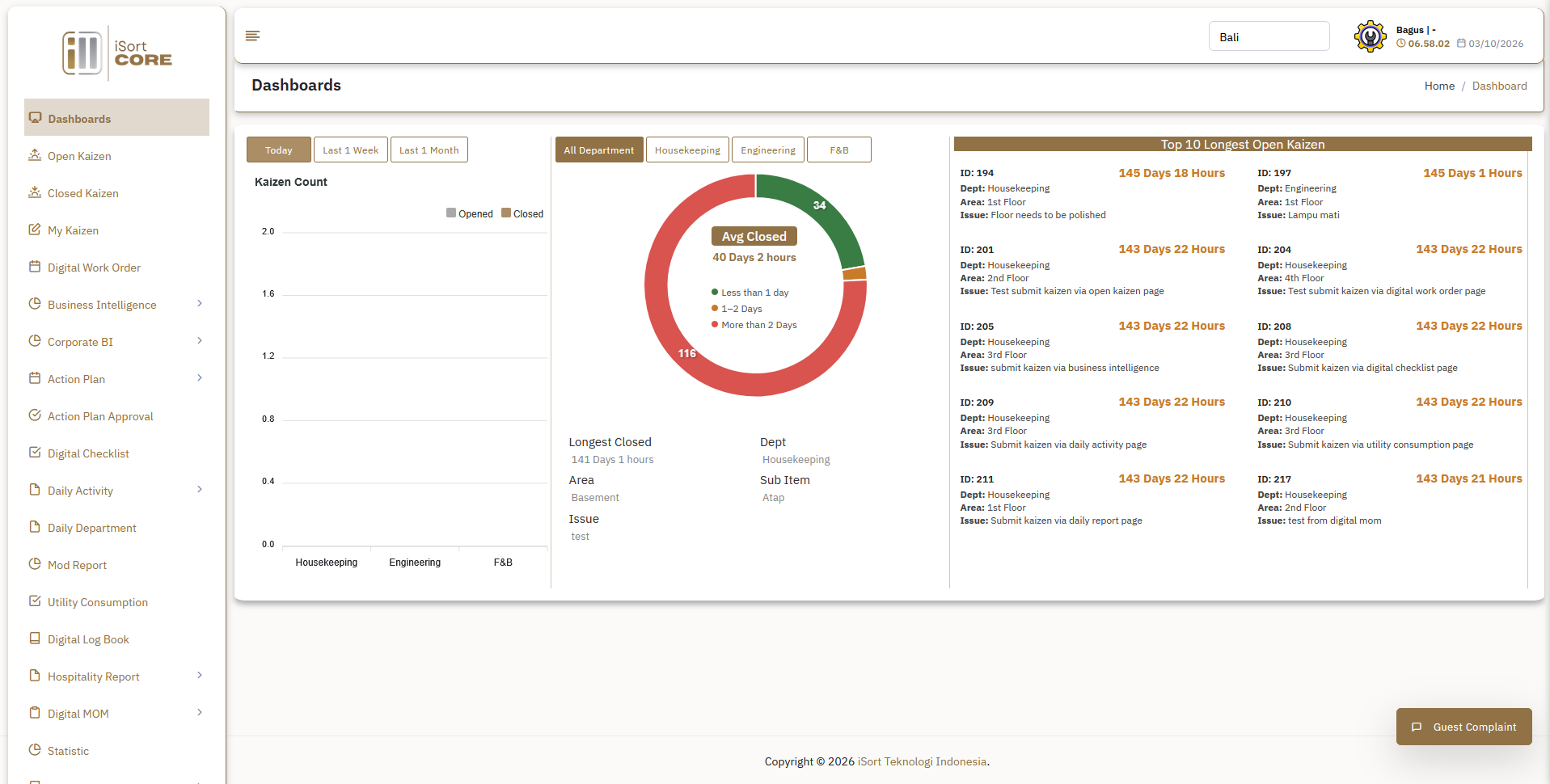Click the Digital Checklist icon
This screenshot has height=784, width=1550.
(x=35, y=453)
